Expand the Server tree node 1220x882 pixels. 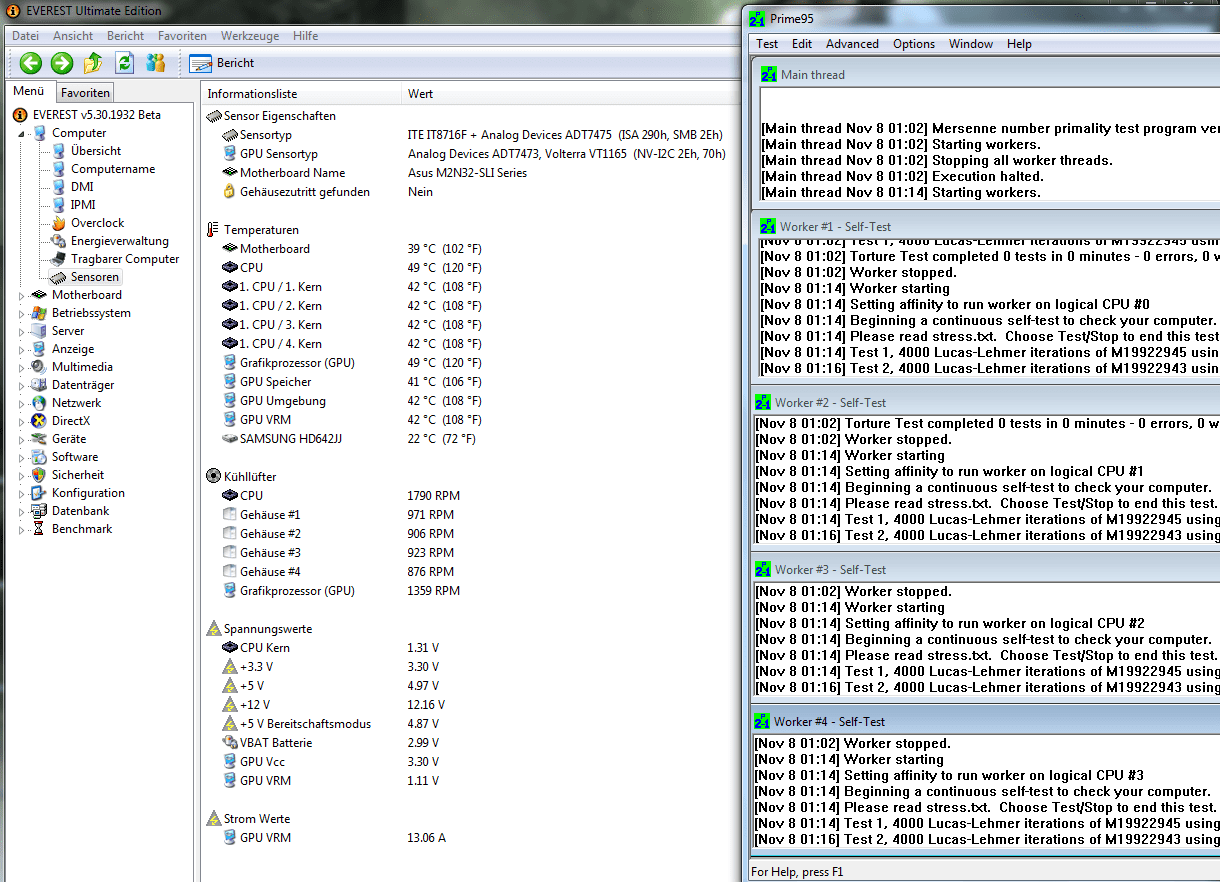point(23,331)
